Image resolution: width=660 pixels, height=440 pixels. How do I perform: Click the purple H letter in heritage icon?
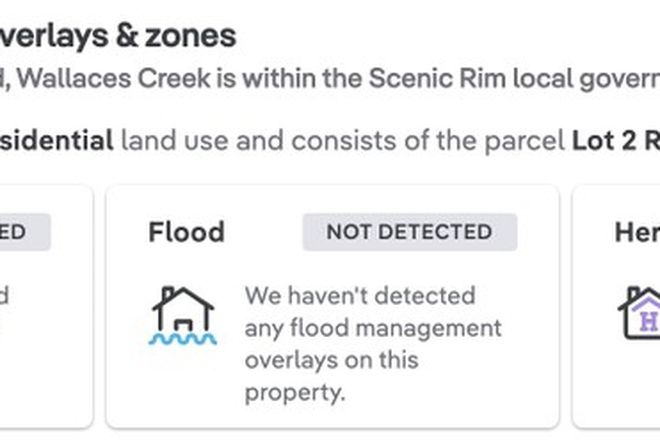[x=648, y=322]
